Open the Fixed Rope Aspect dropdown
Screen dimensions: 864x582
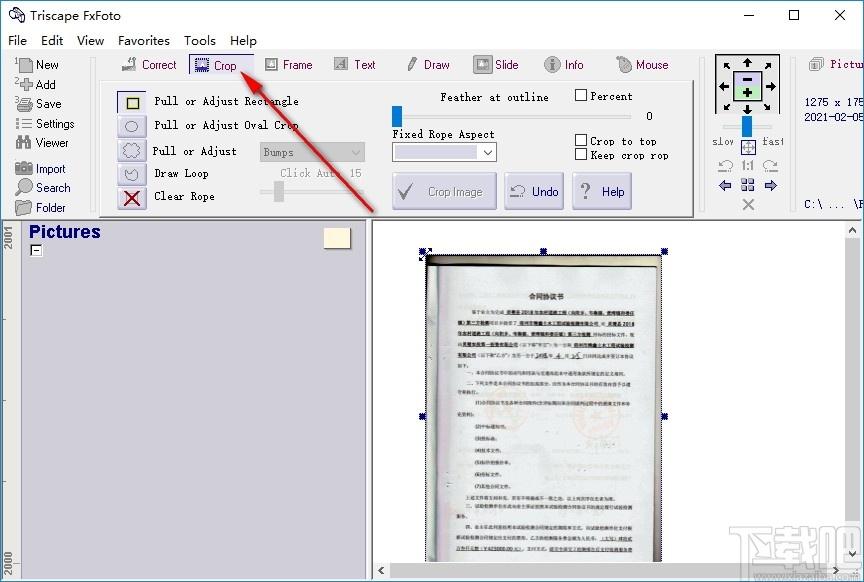pos(444,152)
